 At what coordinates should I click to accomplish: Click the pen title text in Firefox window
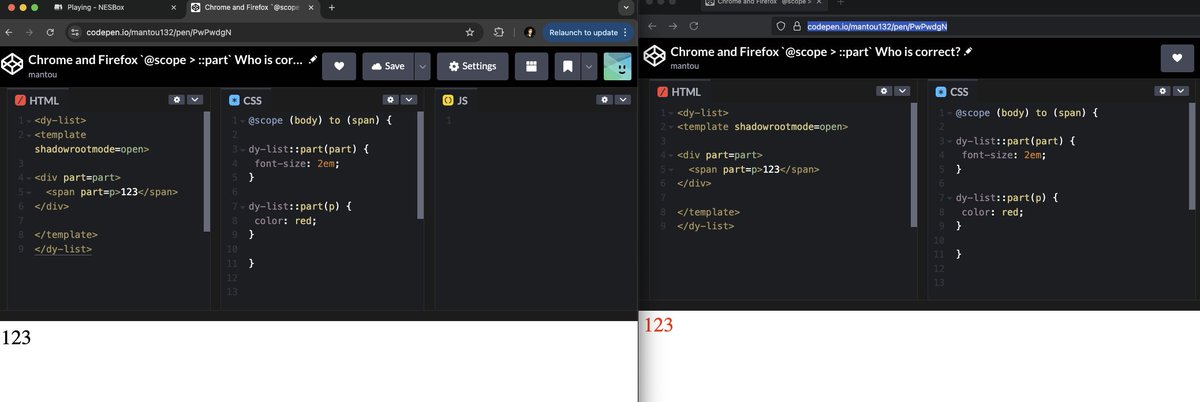[815, 51]
